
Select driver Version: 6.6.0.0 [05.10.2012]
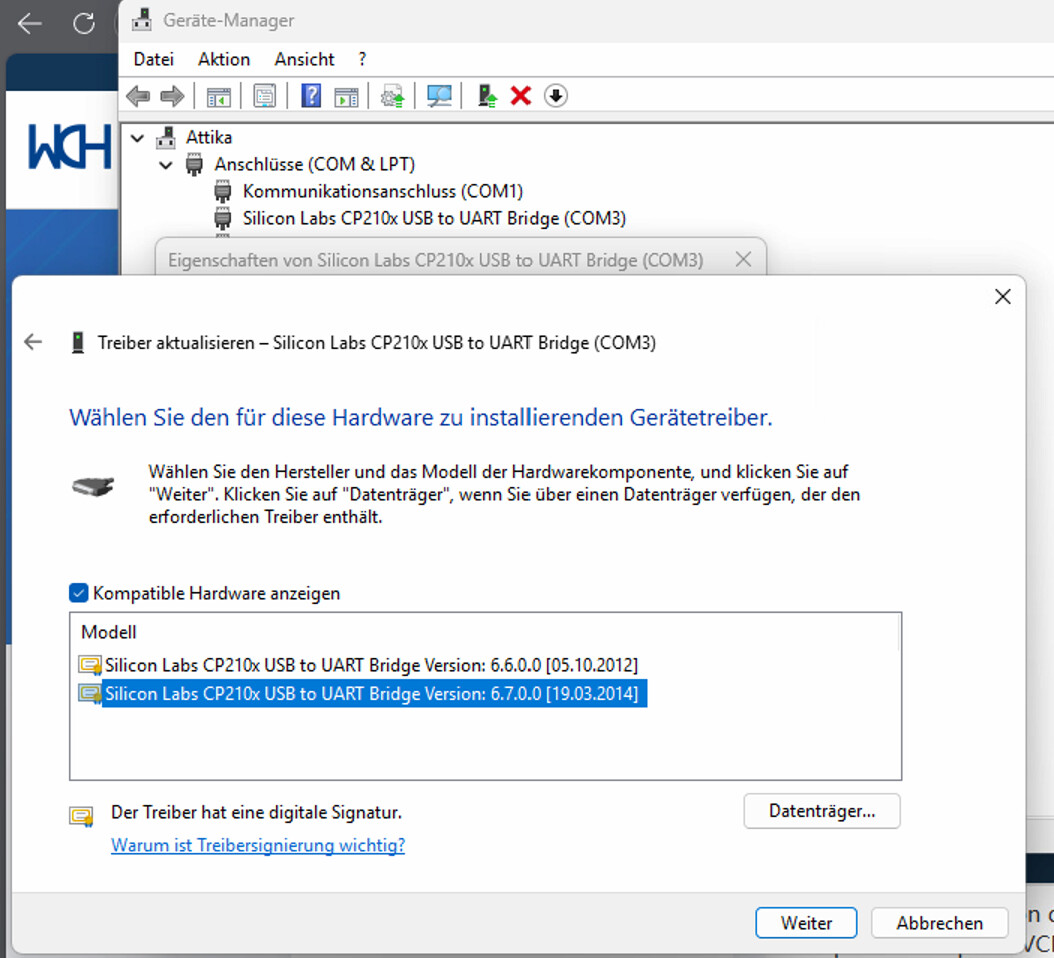(x=371, y=665)
